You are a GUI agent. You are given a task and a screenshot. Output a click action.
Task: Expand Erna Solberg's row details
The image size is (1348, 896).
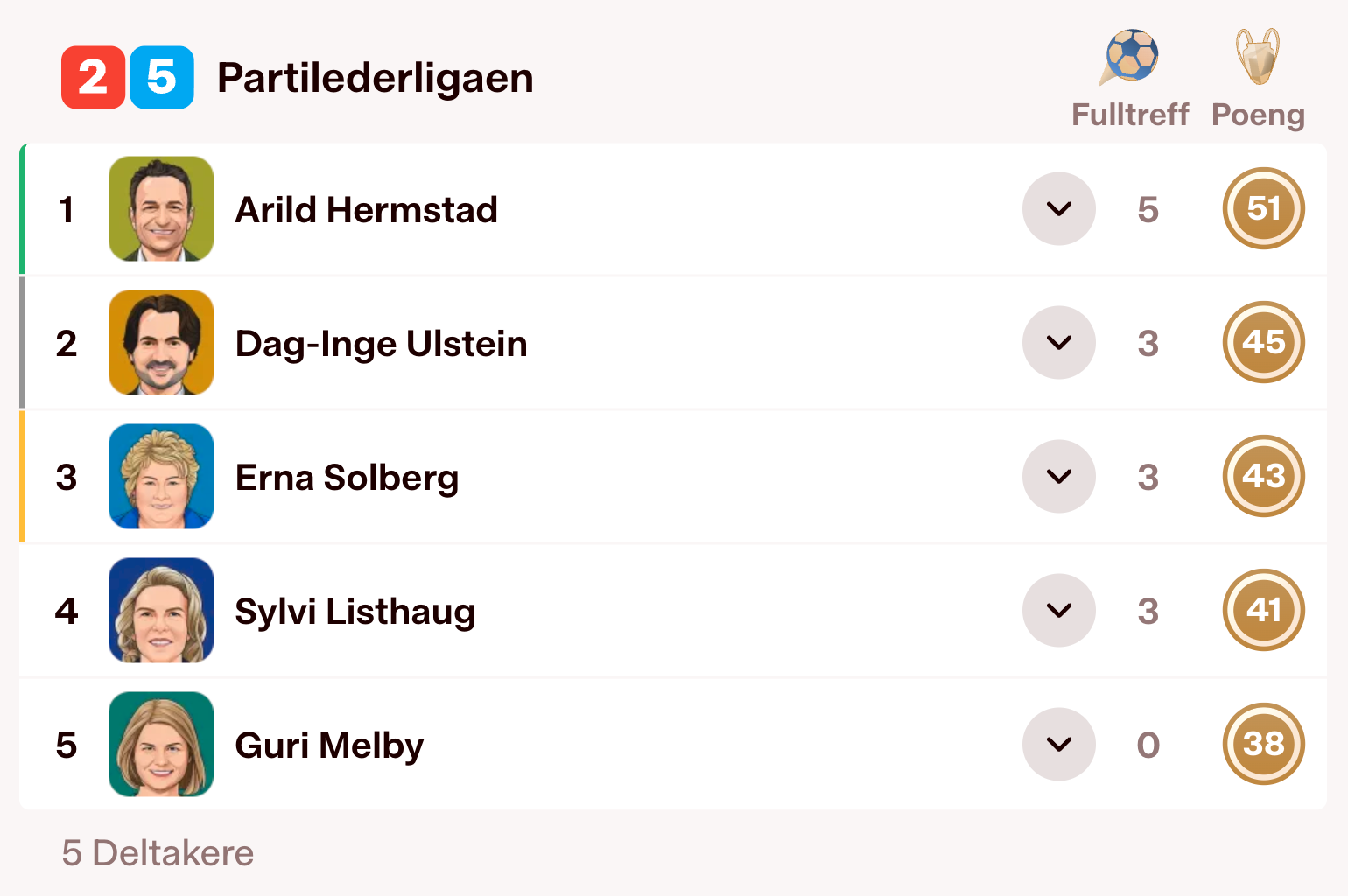(1059, 476)
